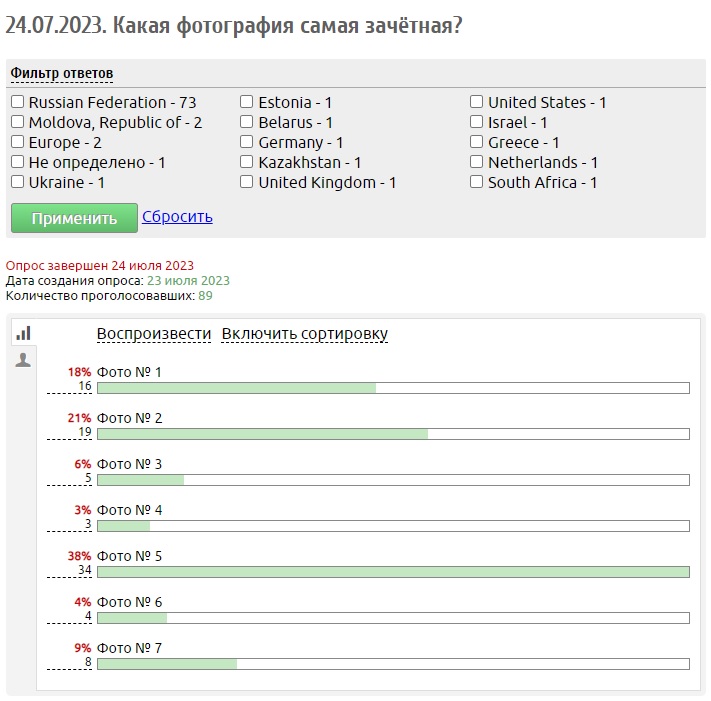This screenshot has width=711, height=701.
Task: Check the Greece filter checkbox
Action: pyautogui.click(x=477, y=142)
